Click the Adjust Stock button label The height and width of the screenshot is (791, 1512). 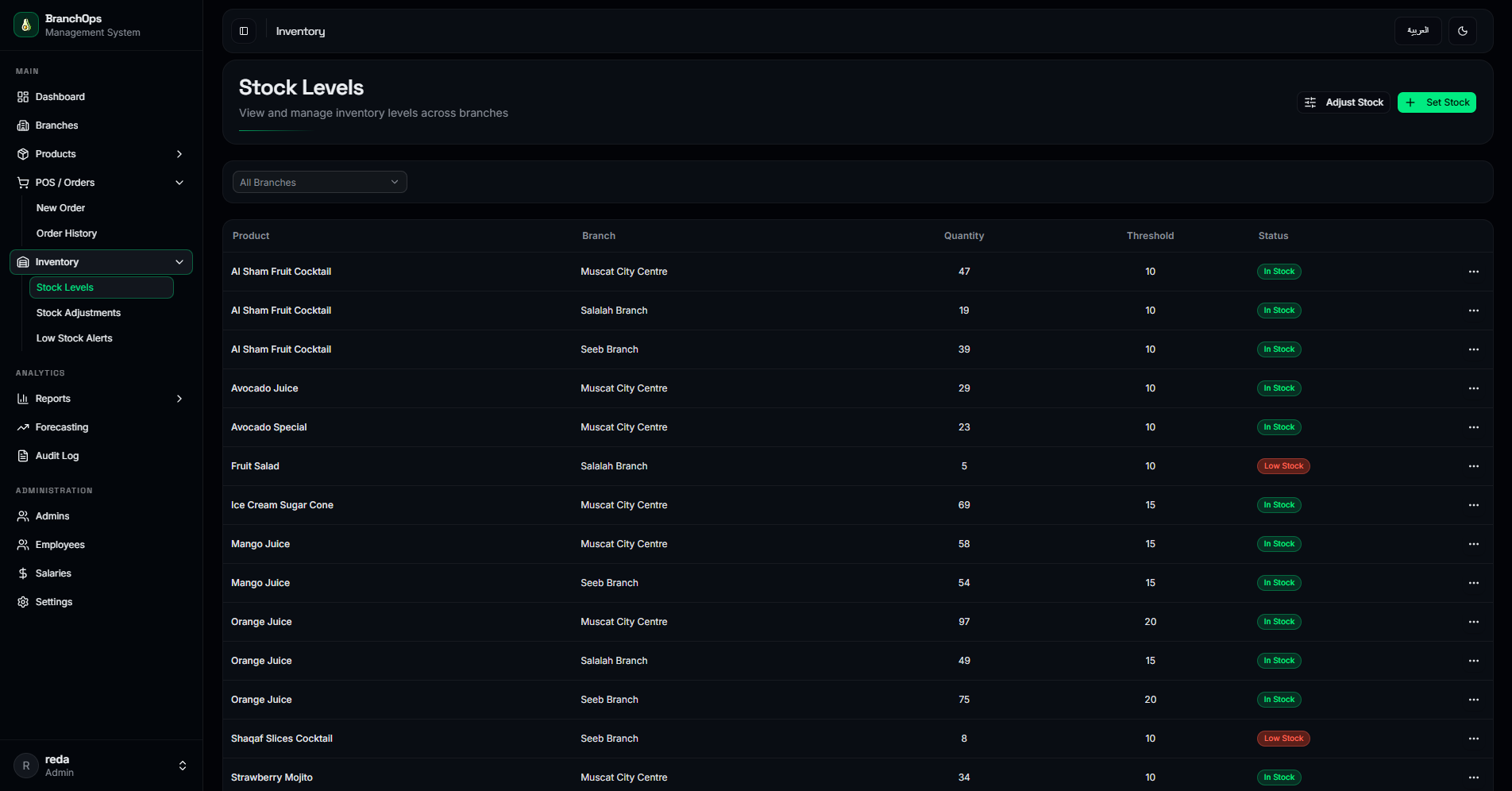pos(1354,102)
